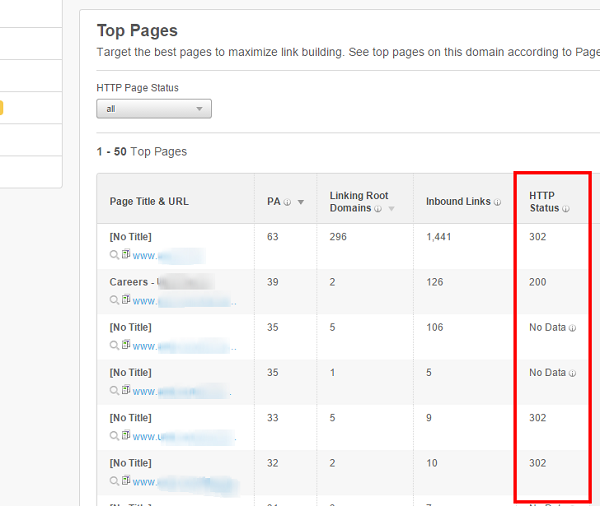Click the inbound links value 106
The width and height of the screenshot is (600, 506).
tap(434, 327)
